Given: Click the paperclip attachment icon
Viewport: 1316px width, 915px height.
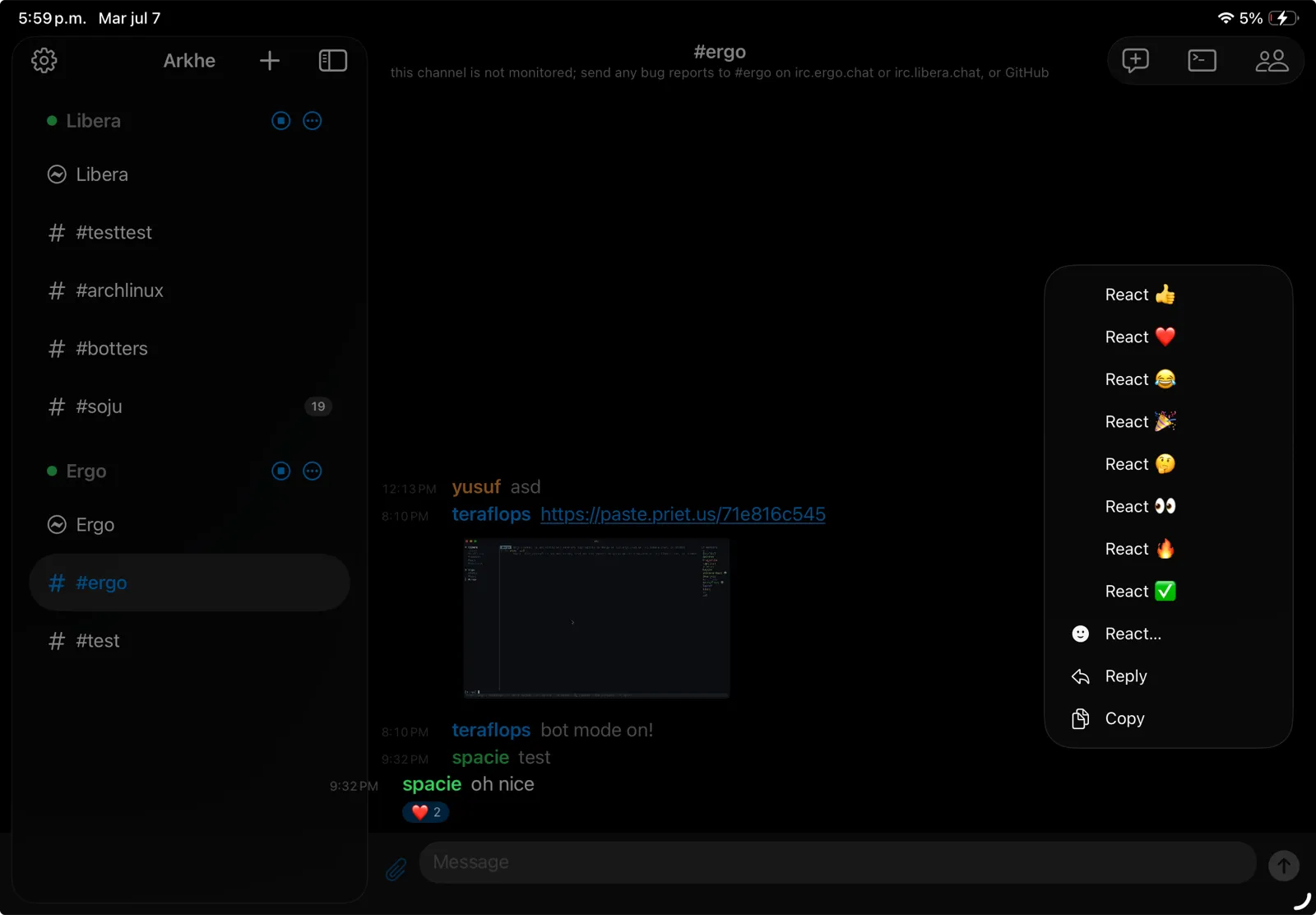Looking at the screenshot, I should [396, 869].
